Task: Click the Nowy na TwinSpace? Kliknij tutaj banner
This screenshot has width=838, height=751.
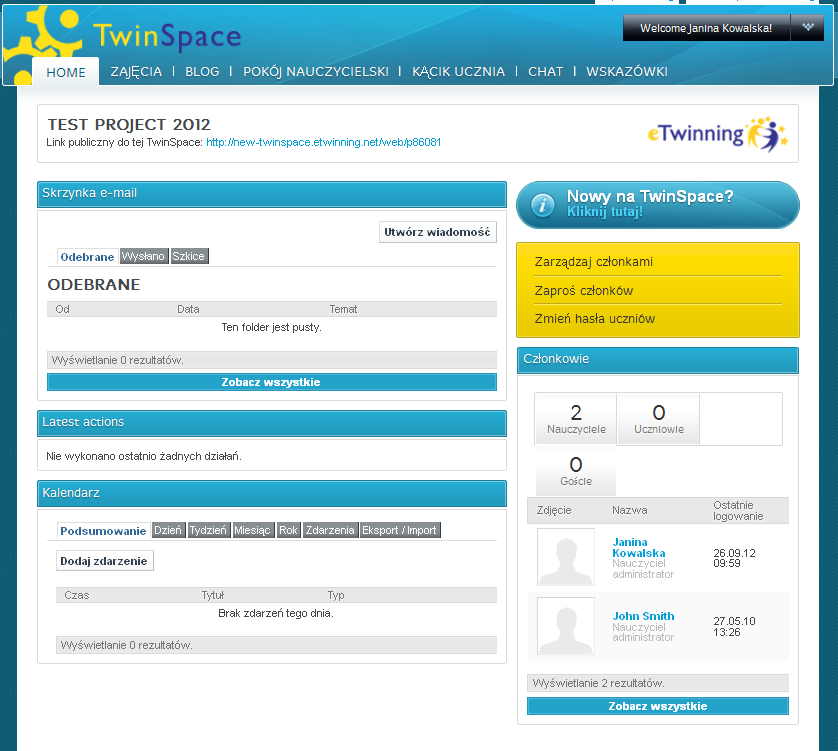Action: click(658, 205)
